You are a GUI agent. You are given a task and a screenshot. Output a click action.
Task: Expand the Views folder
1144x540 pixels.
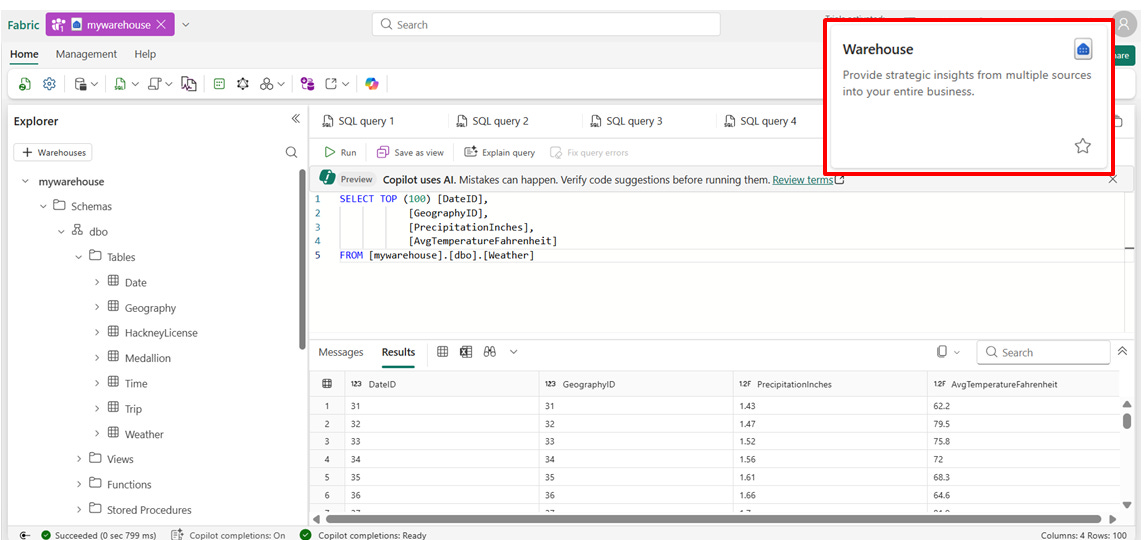click(79, 459)
